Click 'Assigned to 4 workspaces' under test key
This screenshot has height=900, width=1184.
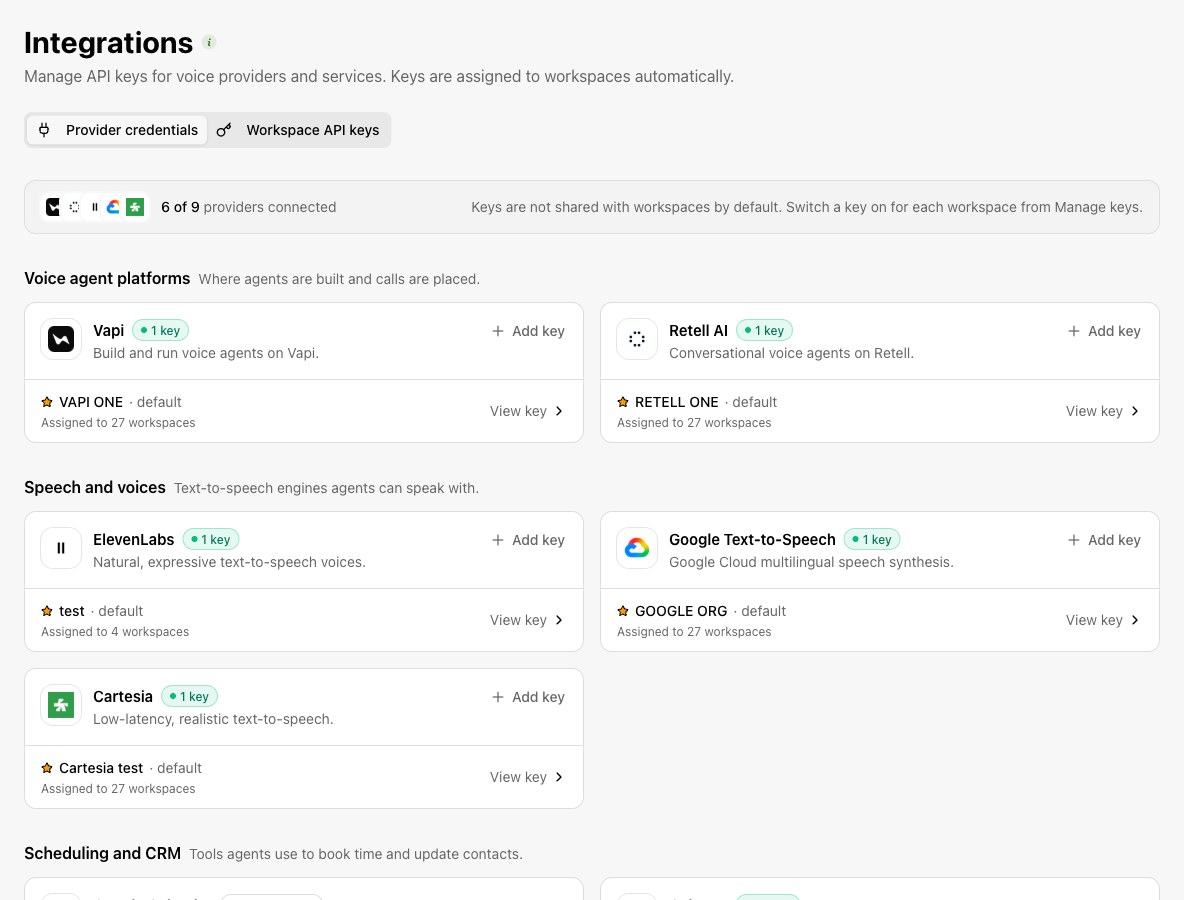point(115,632)
